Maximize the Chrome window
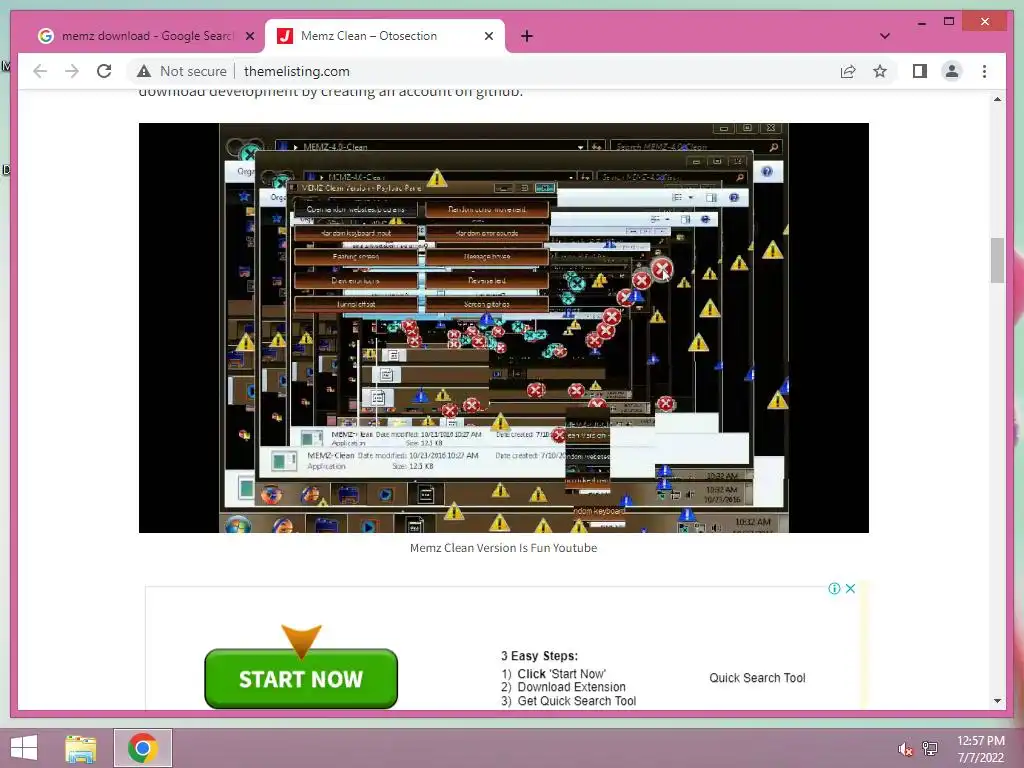This screenshot has height=768, width=1024. (x=949, y=22)
